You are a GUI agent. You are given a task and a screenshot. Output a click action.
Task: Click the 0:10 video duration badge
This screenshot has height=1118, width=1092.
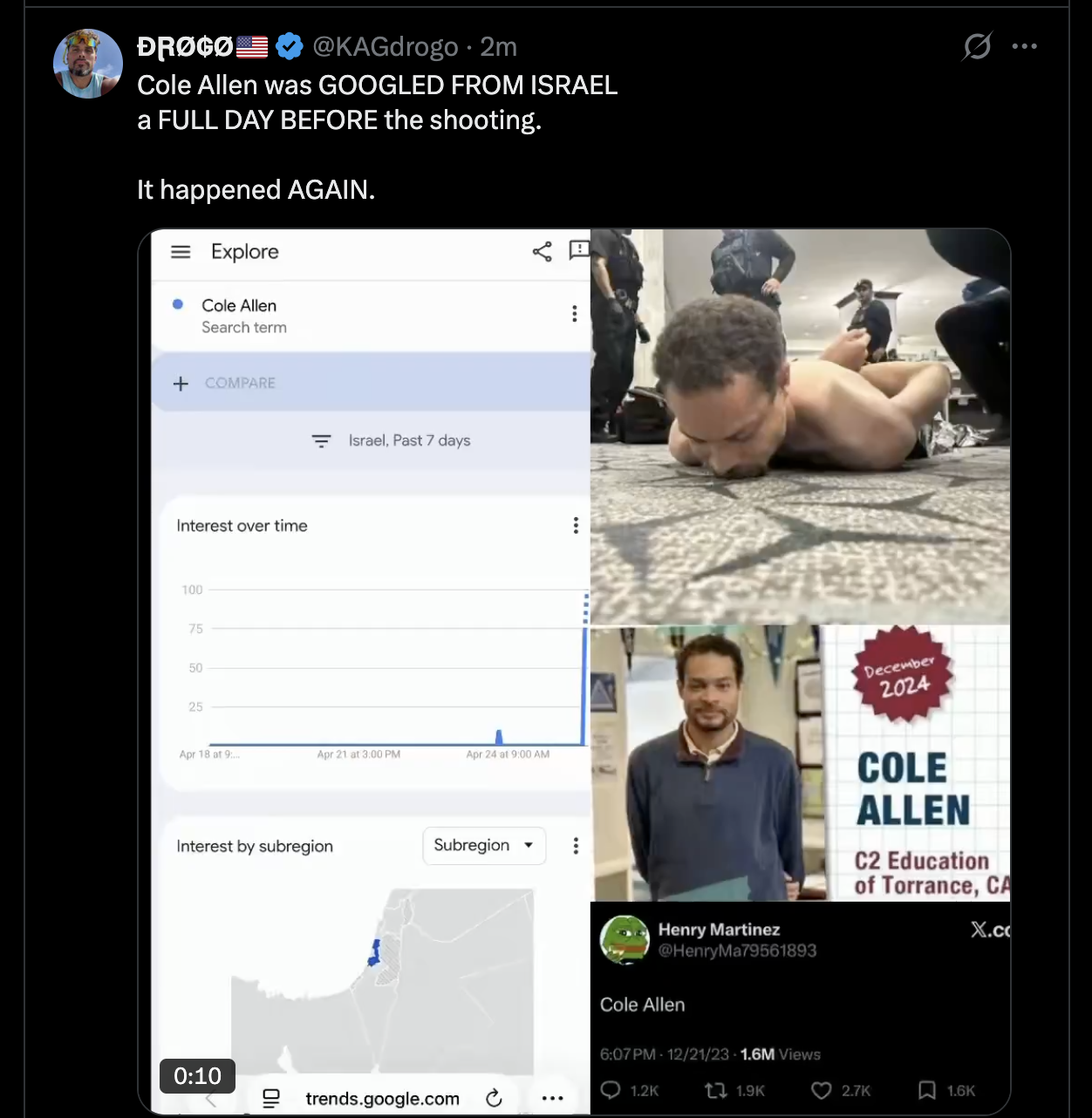(197, 1076)
